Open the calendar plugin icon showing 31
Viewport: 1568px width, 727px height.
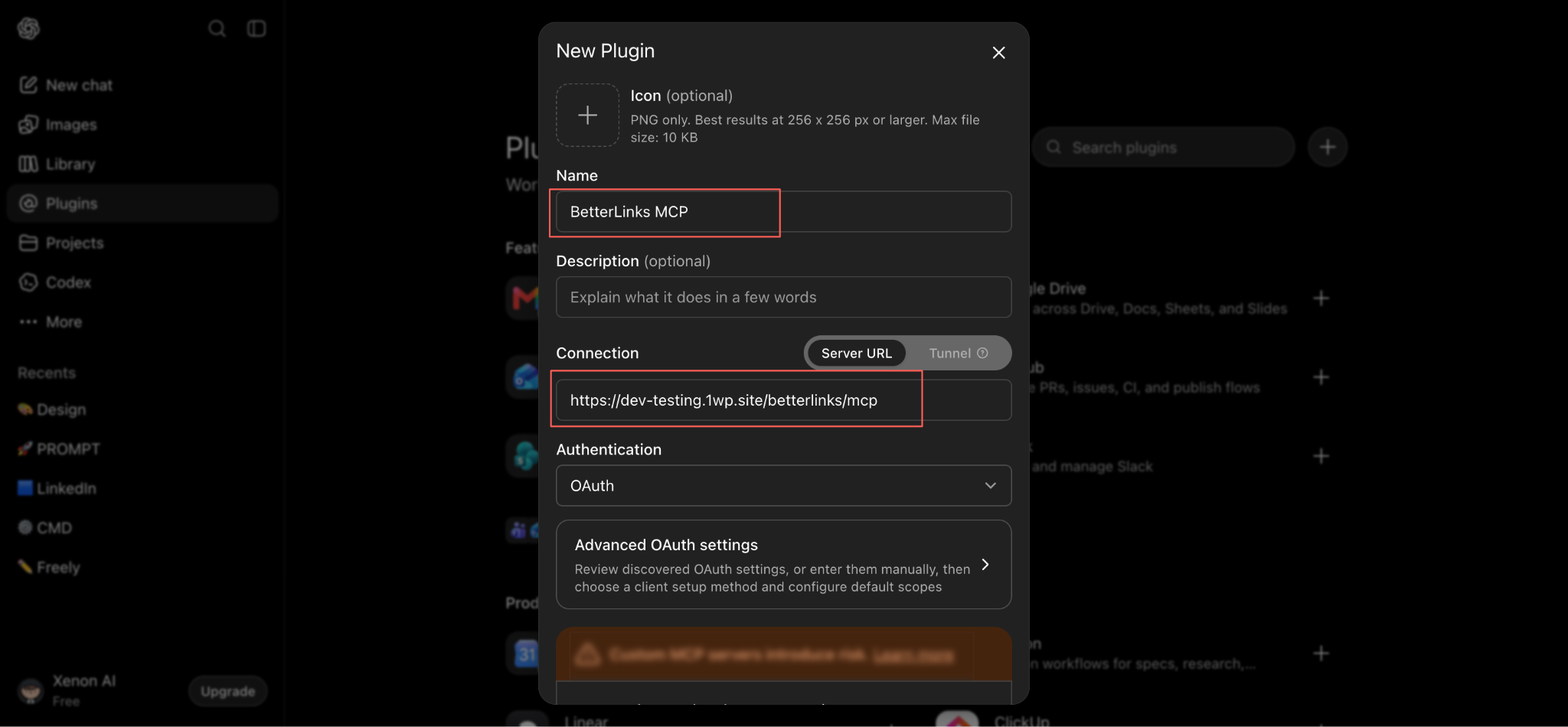coord(524,654)
